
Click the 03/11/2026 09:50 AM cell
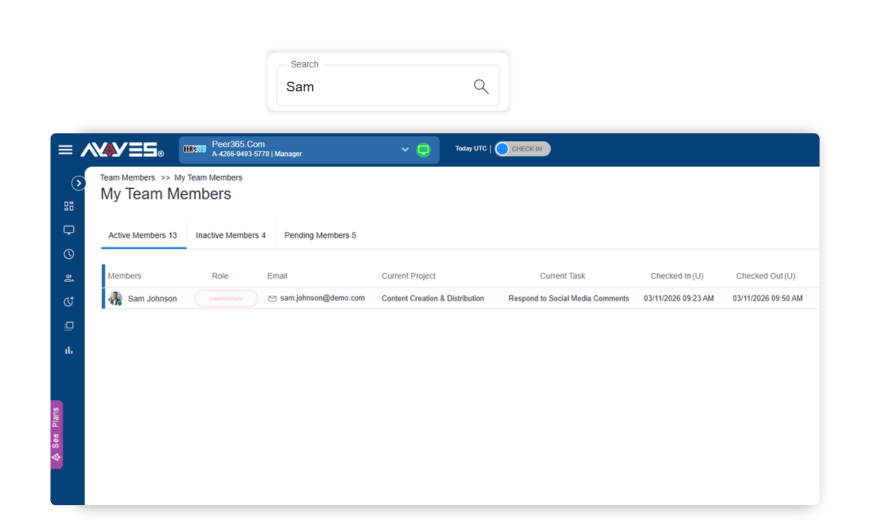point(767,299)
